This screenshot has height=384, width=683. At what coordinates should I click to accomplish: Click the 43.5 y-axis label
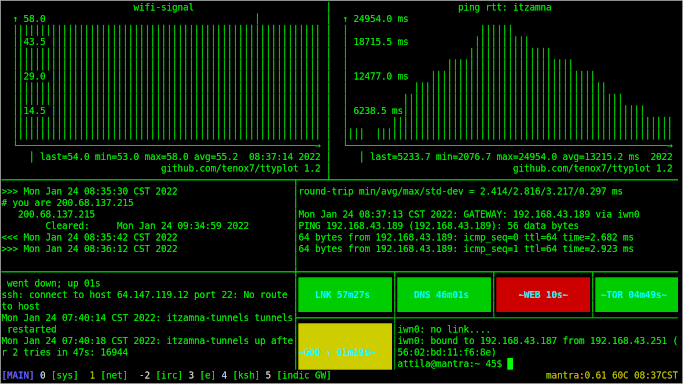point(34,42)
